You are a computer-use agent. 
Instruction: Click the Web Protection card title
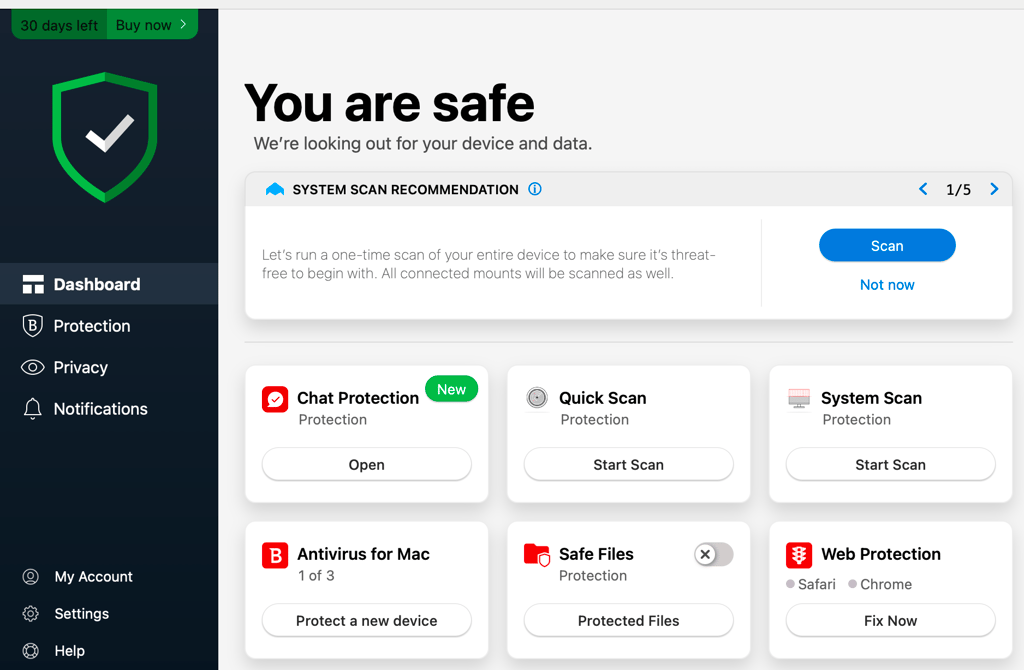880,554
